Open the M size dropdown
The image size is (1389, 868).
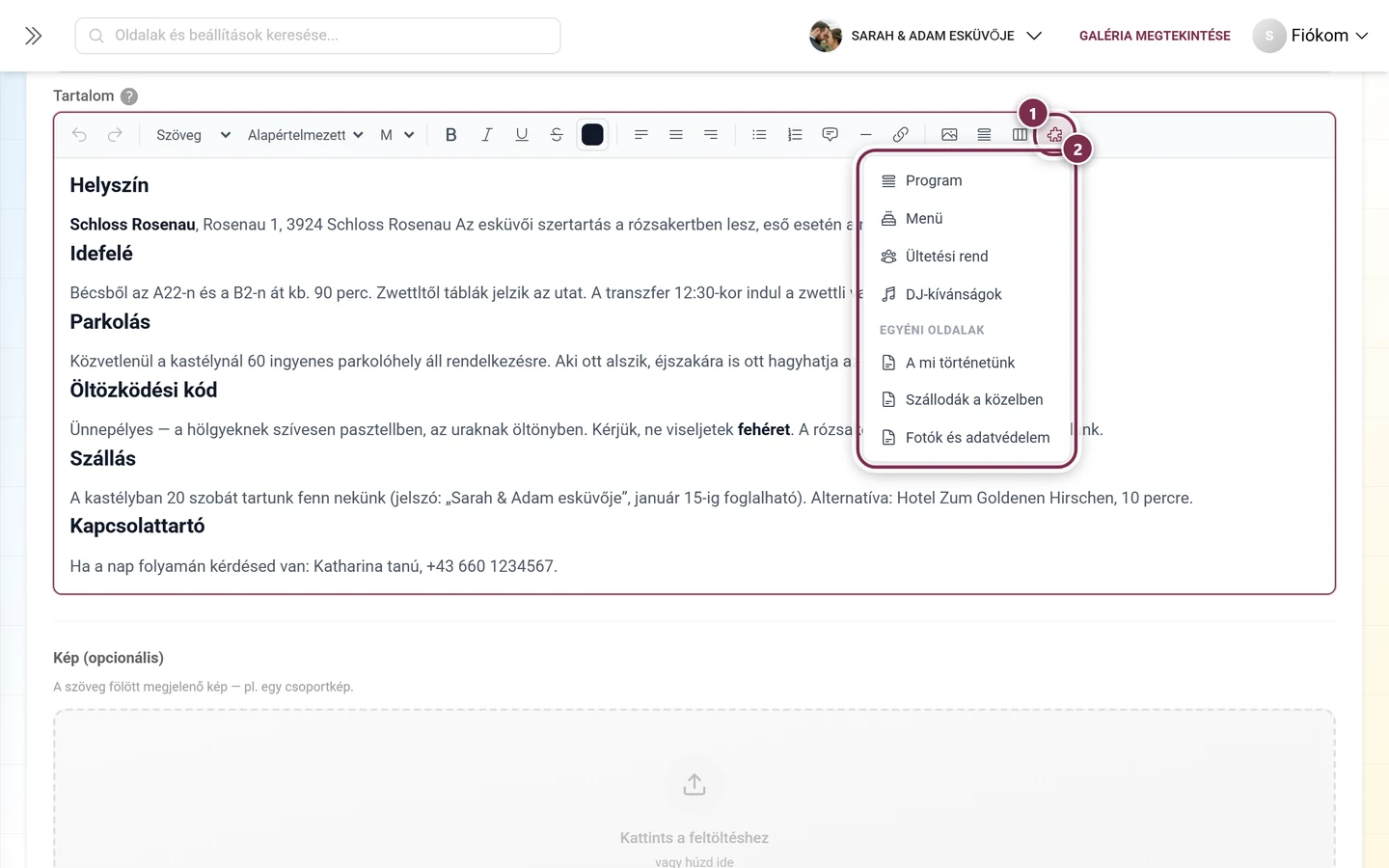396,135
